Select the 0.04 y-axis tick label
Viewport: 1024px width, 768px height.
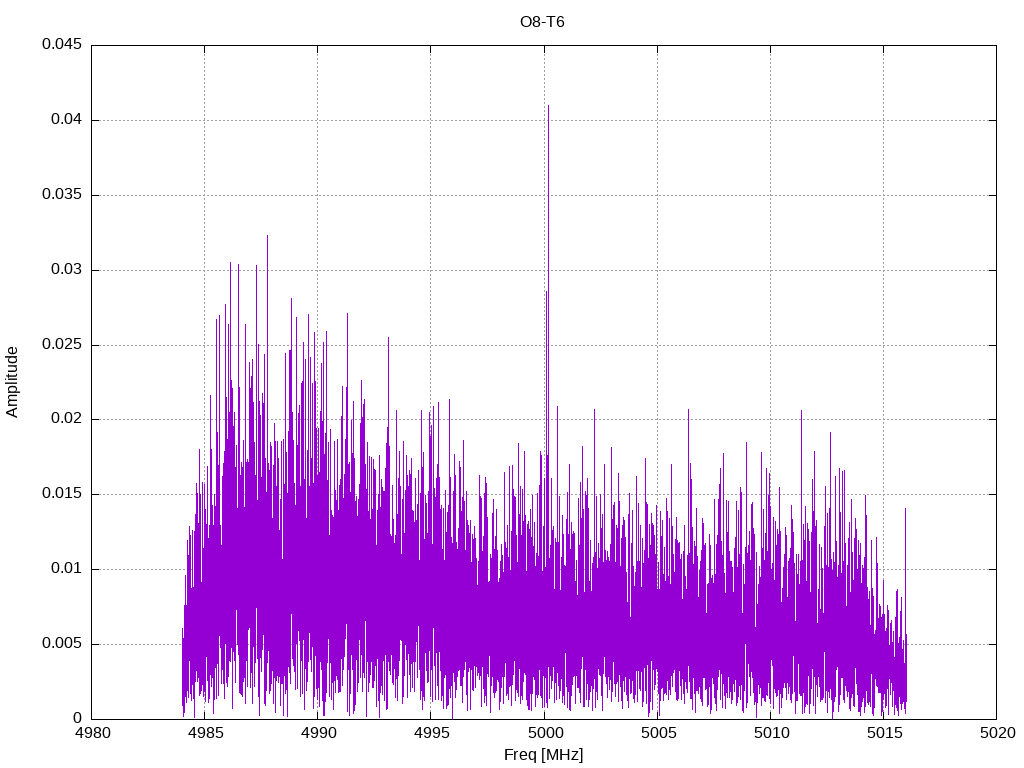(x=65, y=120)
